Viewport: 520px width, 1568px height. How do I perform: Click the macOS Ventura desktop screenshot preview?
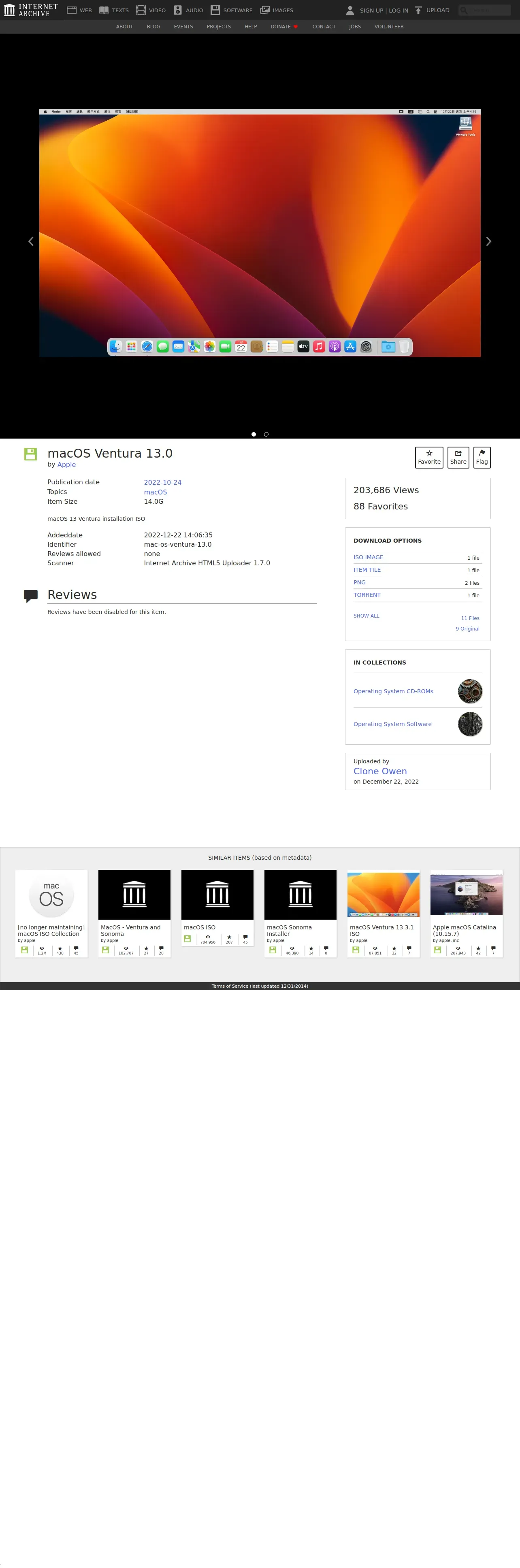(260, 233)
